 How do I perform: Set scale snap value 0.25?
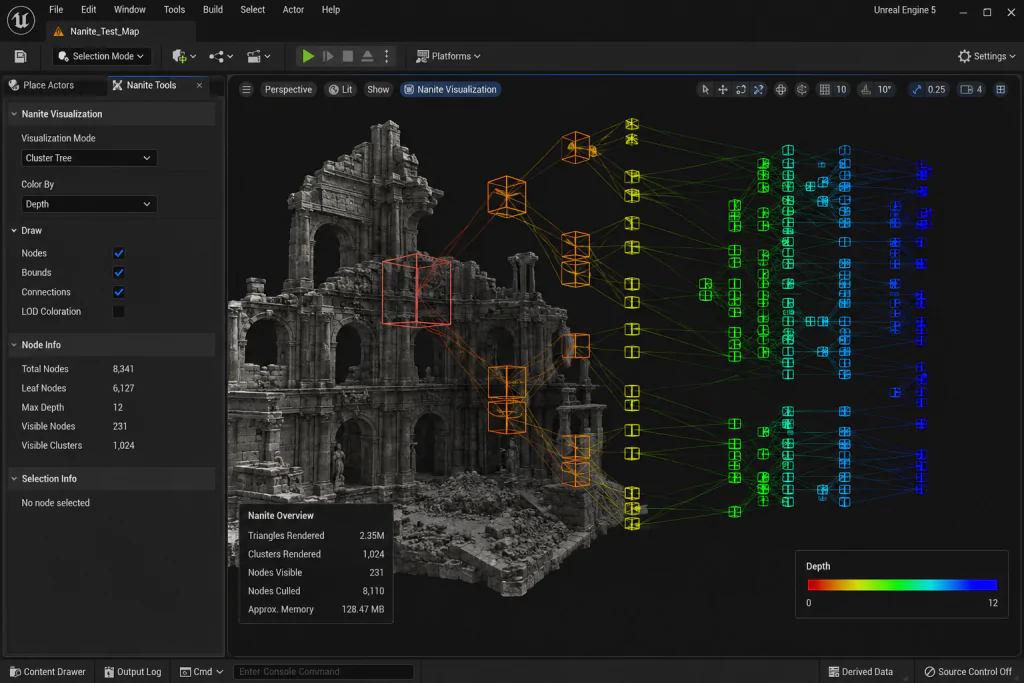pyautogui.click(x=936, y=89)
